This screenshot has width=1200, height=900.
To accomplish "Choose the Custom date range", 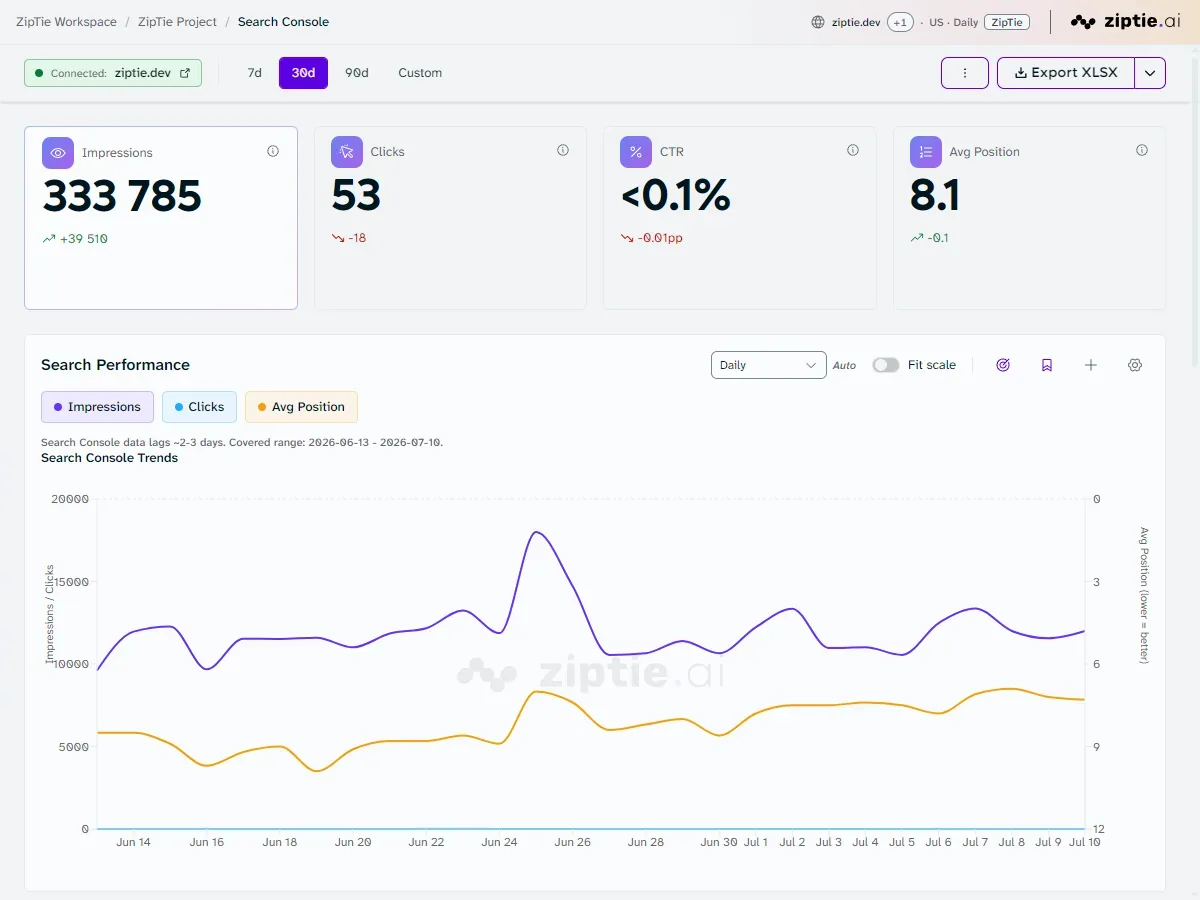I will pos(420,73).
